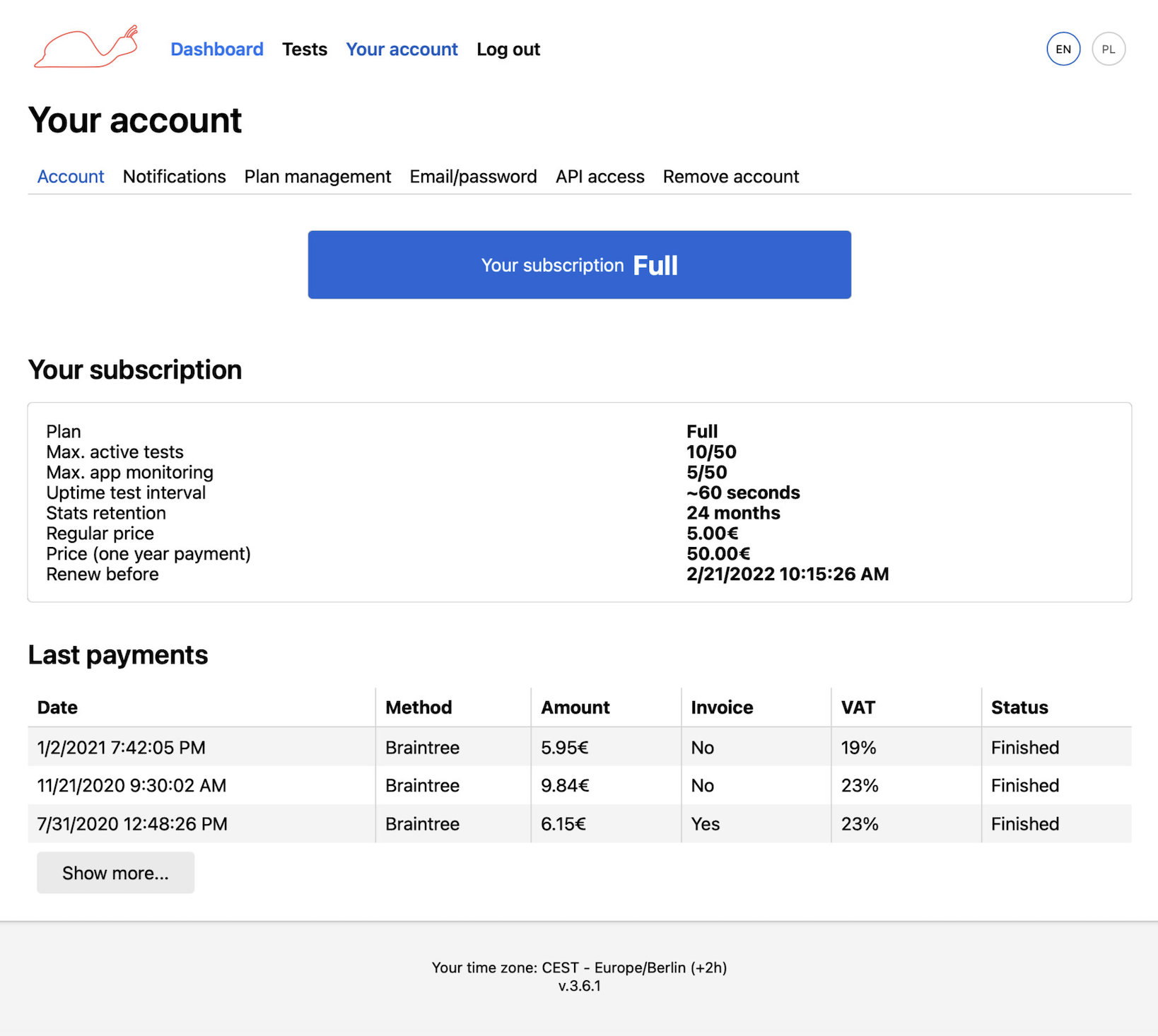Image resolution: width=1158 pixels, height=1036 pixels.
Task: Go to Tests in top navigation
Action: pyautogui.click(x=305, y=49)
